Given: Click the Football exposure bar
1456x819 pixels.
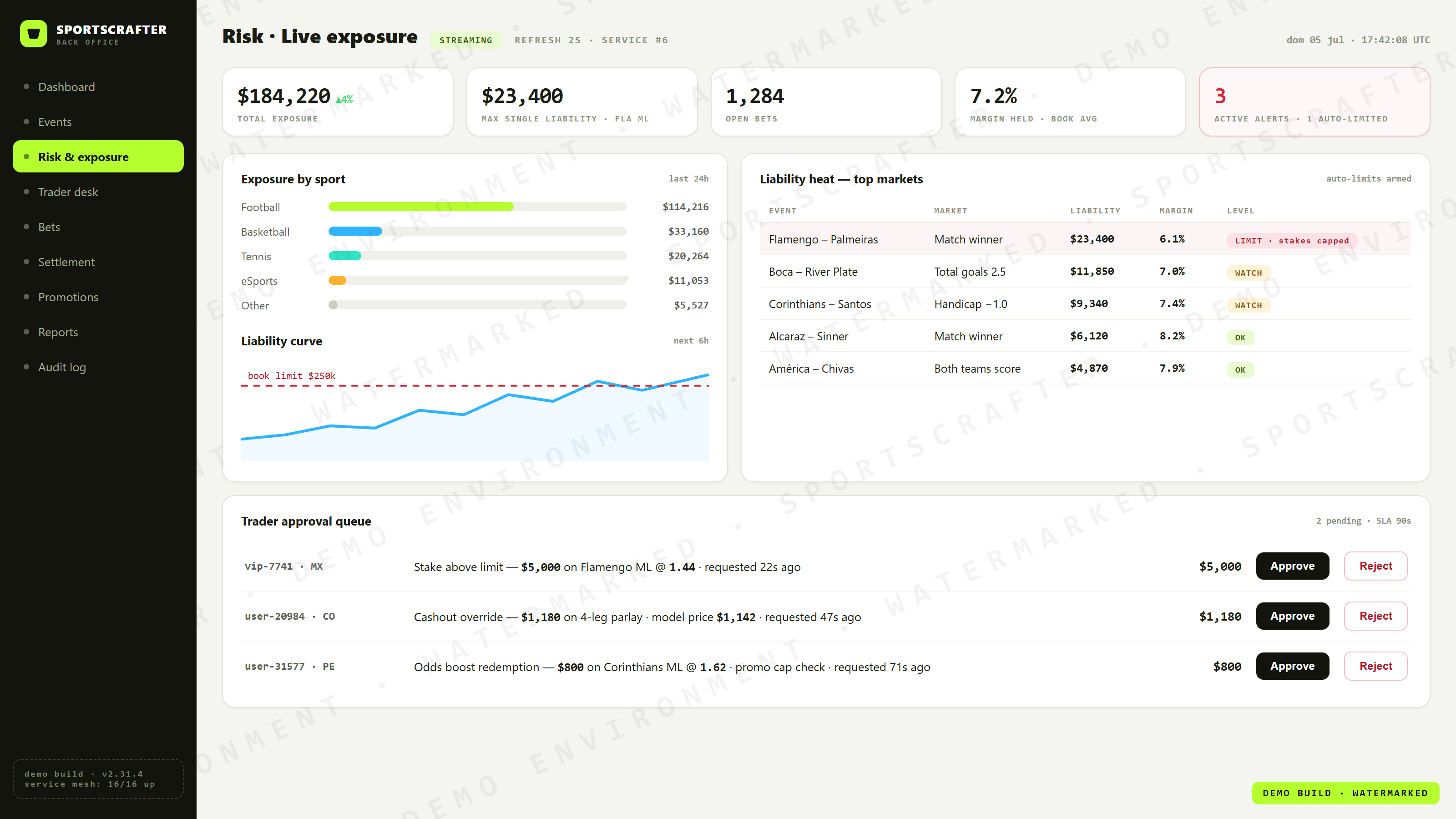Looking at the screenshot, I should tap(477, 207).
